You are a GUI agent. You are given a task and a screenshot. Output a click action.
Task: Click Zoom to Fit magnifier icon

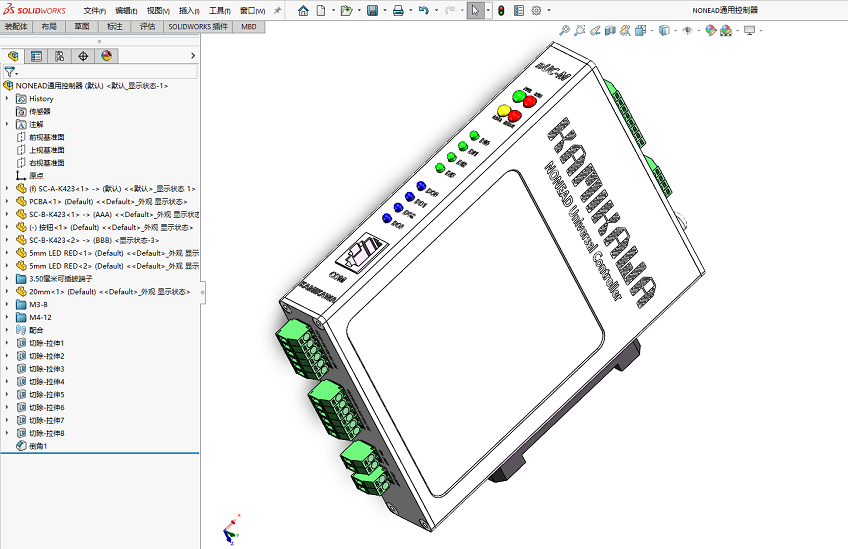564,30
